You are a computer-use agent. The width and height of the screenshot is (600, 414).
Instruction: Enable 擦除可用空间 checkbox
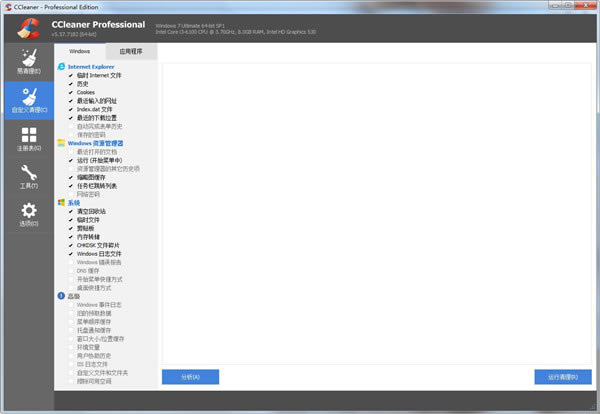click(71, 381)
